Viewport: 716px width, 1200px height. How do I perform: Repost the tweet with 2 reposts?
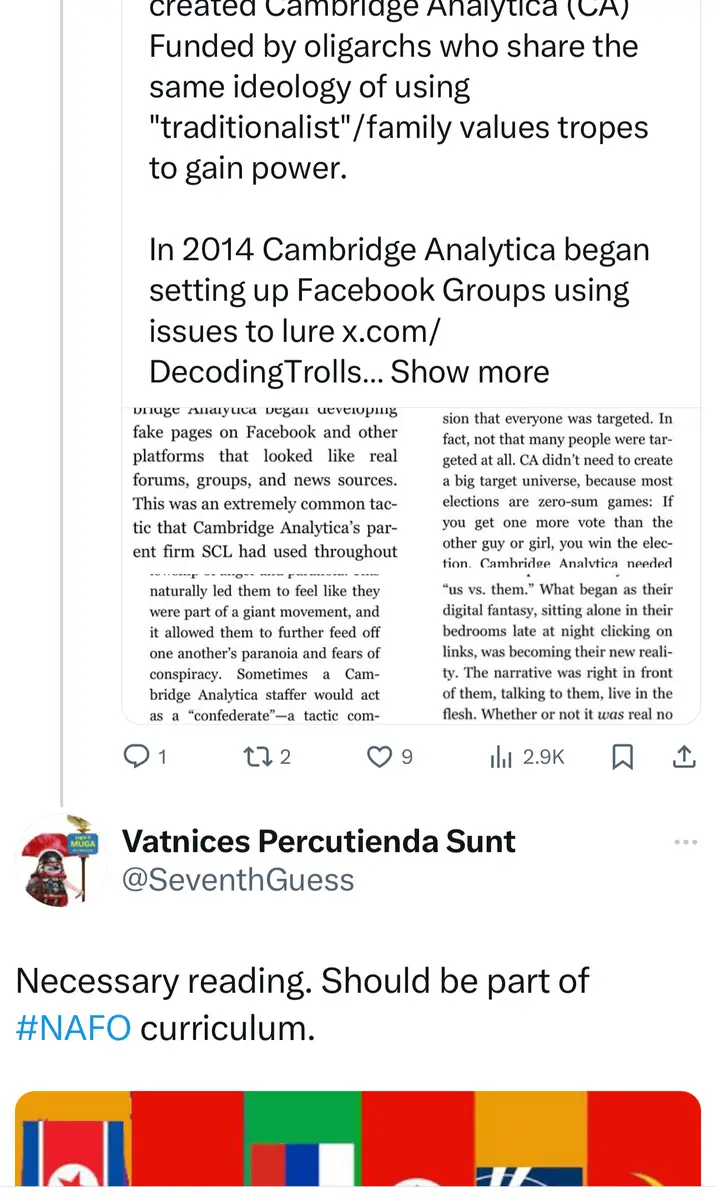coord(256,758)
